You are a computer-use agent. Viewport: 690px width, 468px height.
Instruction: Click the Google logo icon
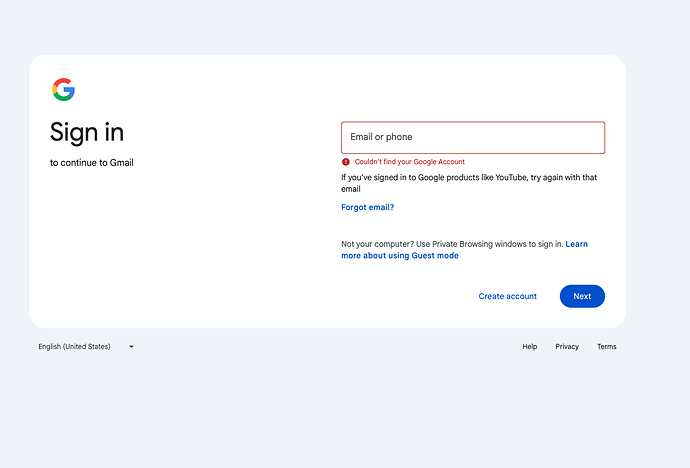pos(63,89)
